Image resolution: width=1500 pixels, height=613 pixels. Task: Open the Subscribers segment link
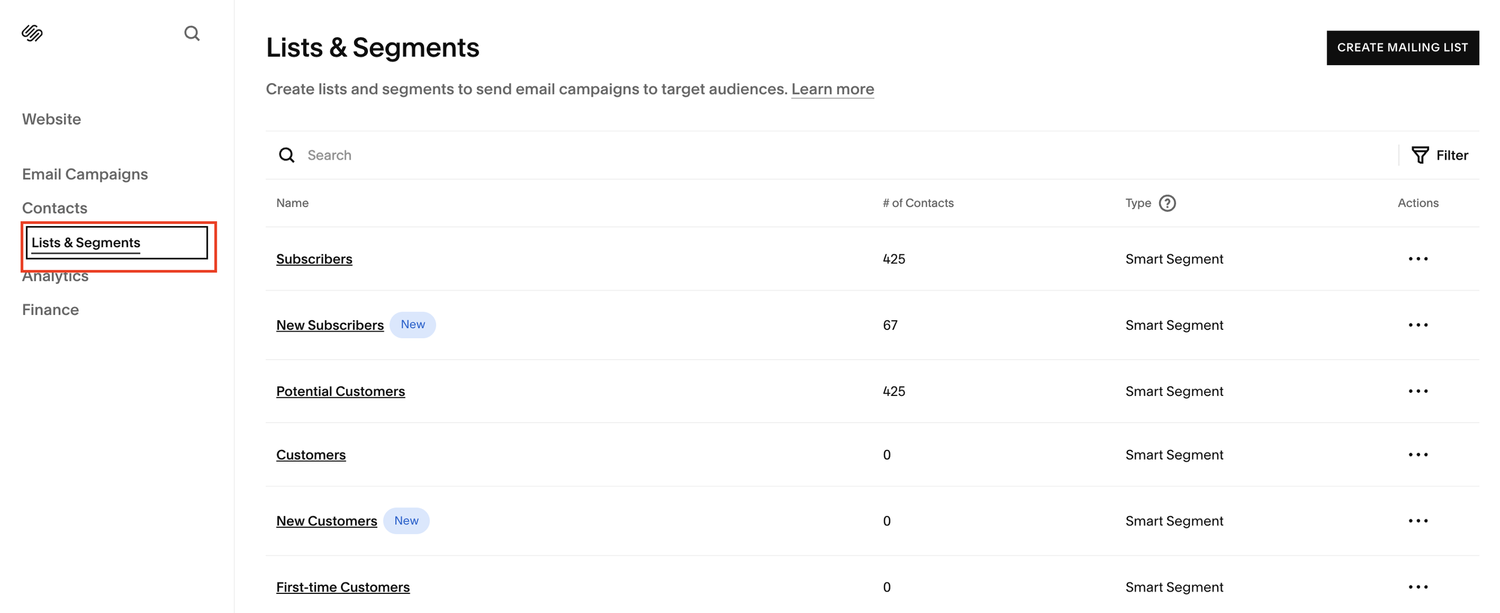coord(314,259)
